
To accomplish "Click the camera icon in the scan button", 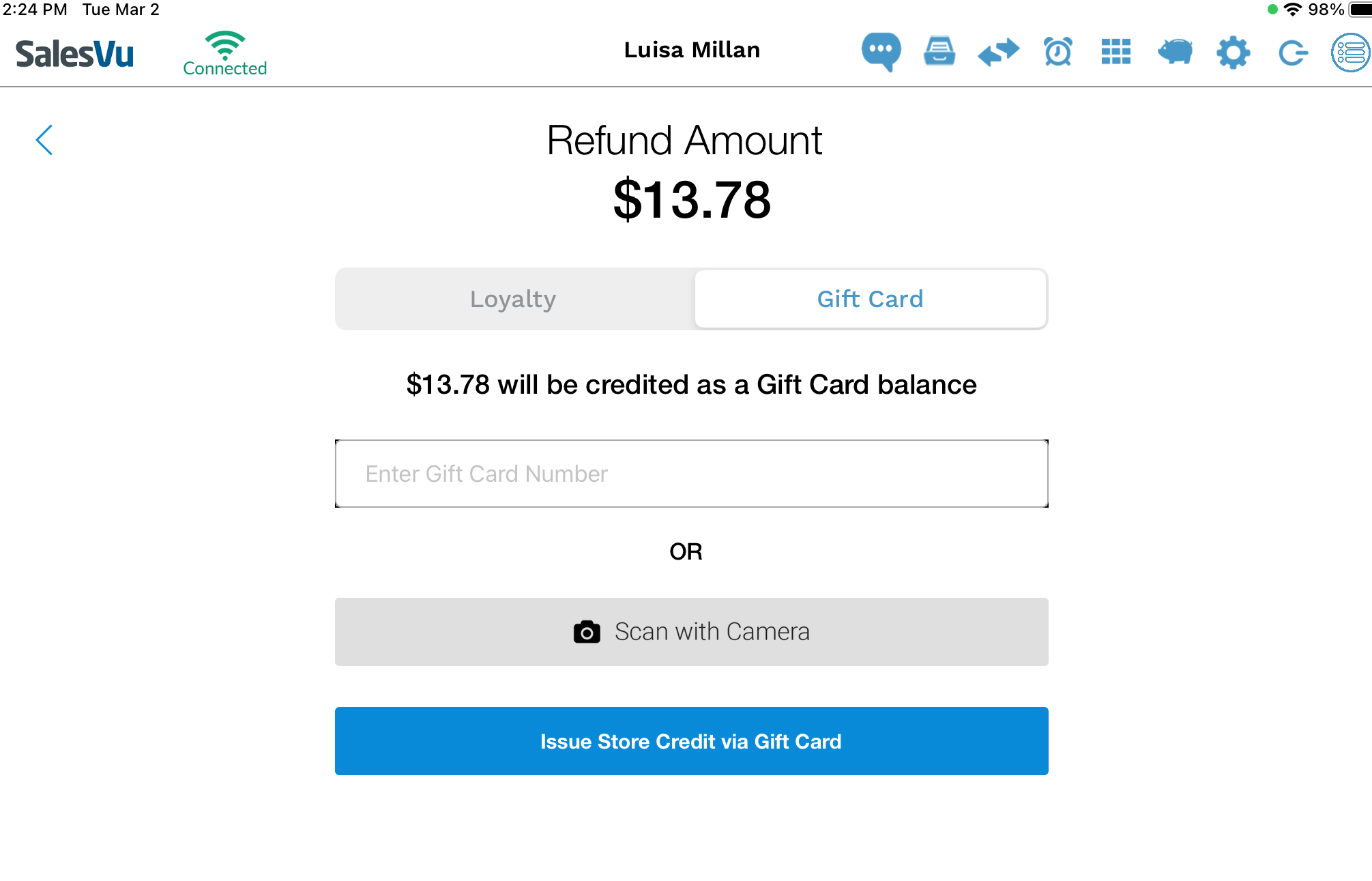I will [587, 632].
